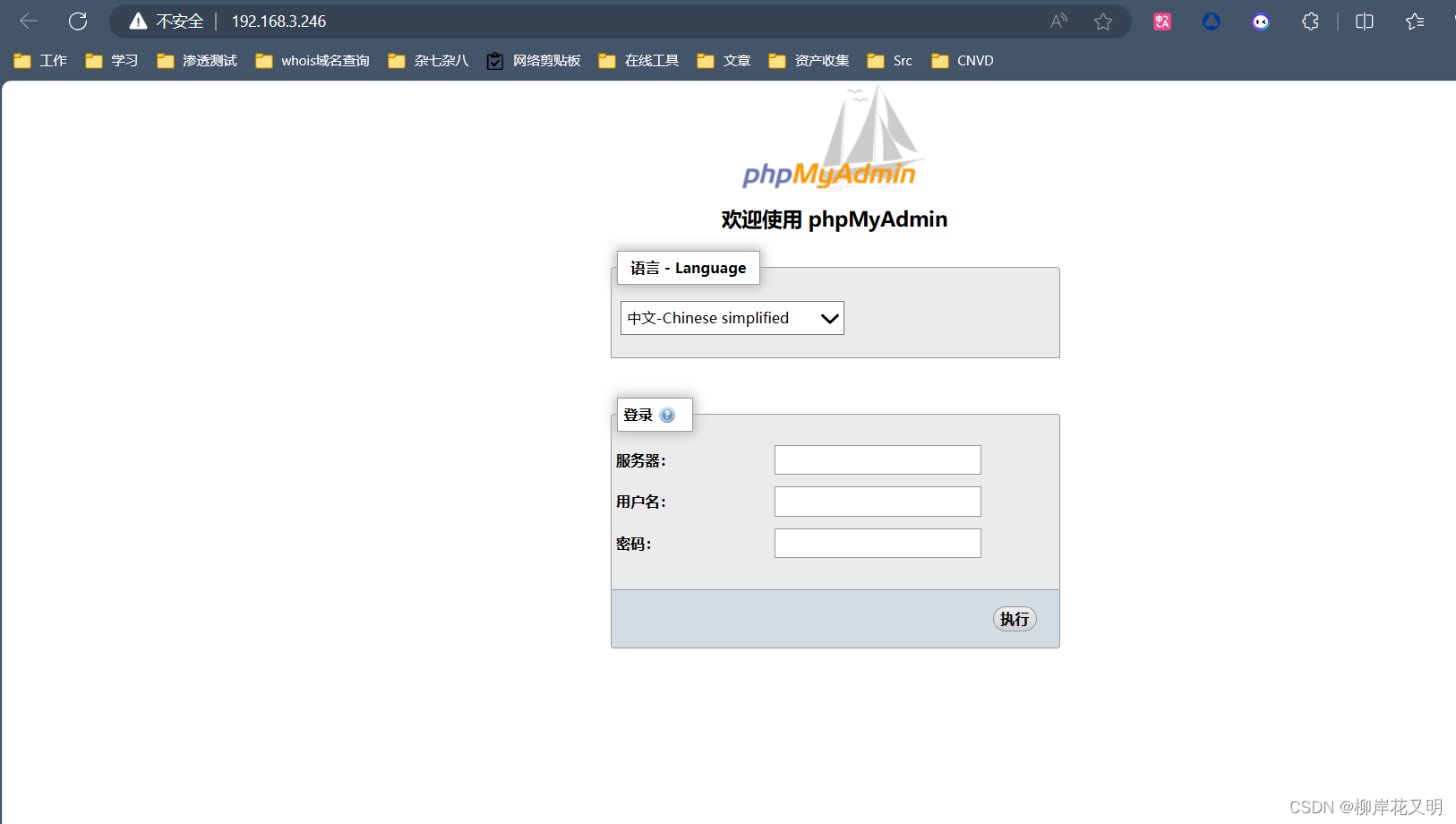Open the whois域名查询 bookmark folder

click(x=313, y=61)
